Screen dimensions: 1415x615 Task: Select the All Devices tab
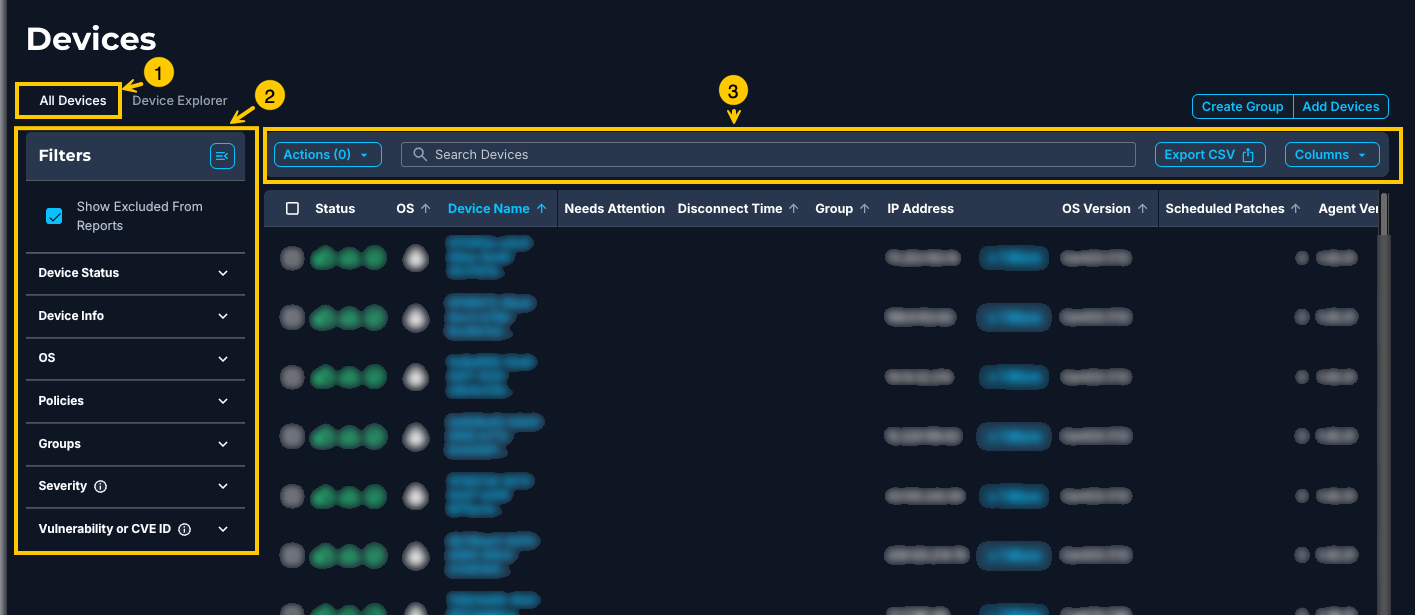pos(73,101)
